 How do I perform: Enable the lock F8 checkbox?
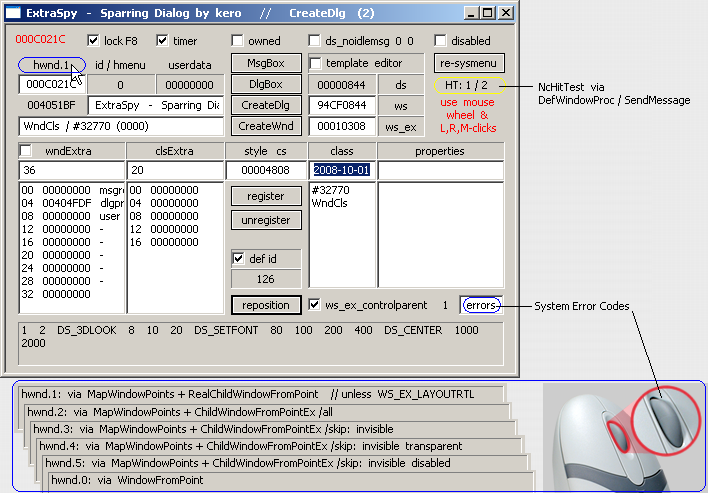[x=95, y=41]
